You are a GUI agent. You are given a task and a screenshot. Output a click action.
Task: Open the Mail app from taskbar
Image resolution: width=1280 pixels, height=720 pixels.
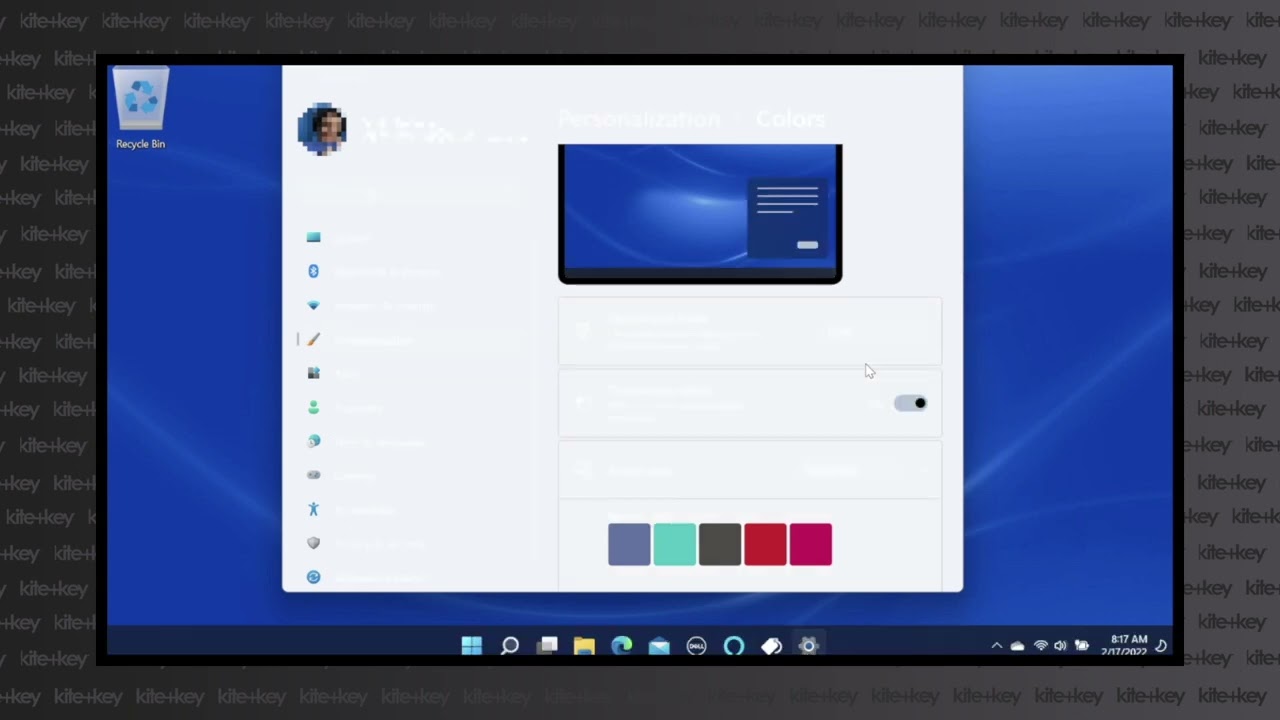pos(659,646)
